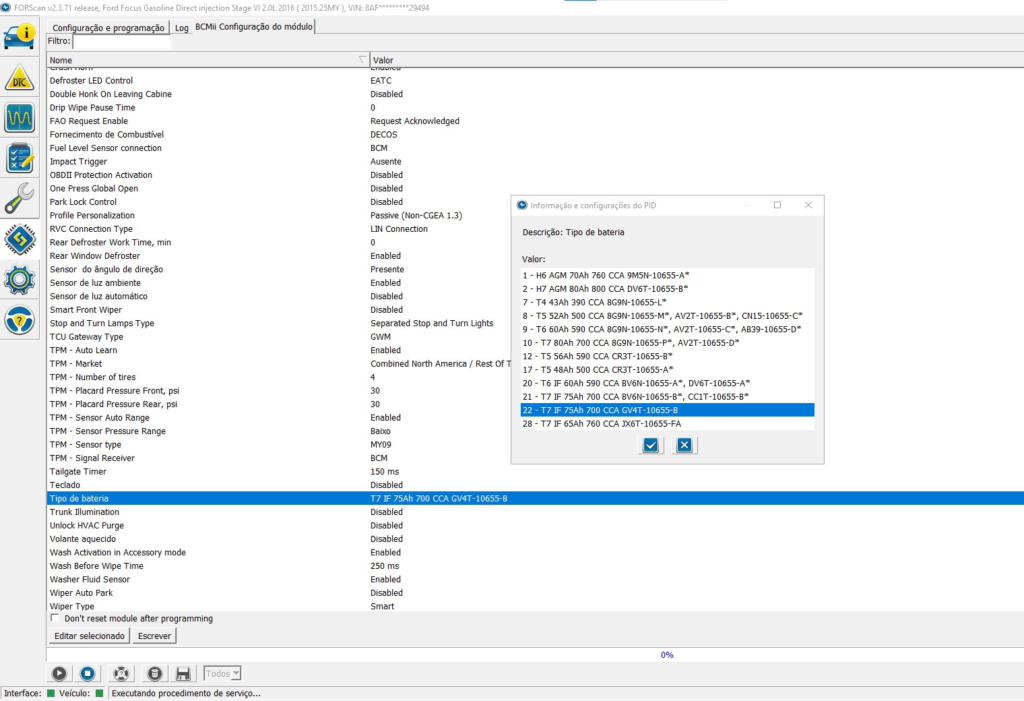The height and width of the screenshot is (701, 1024).
Task: Select battery option 8 - T5 52Ah
Action: tap(667, 316)
